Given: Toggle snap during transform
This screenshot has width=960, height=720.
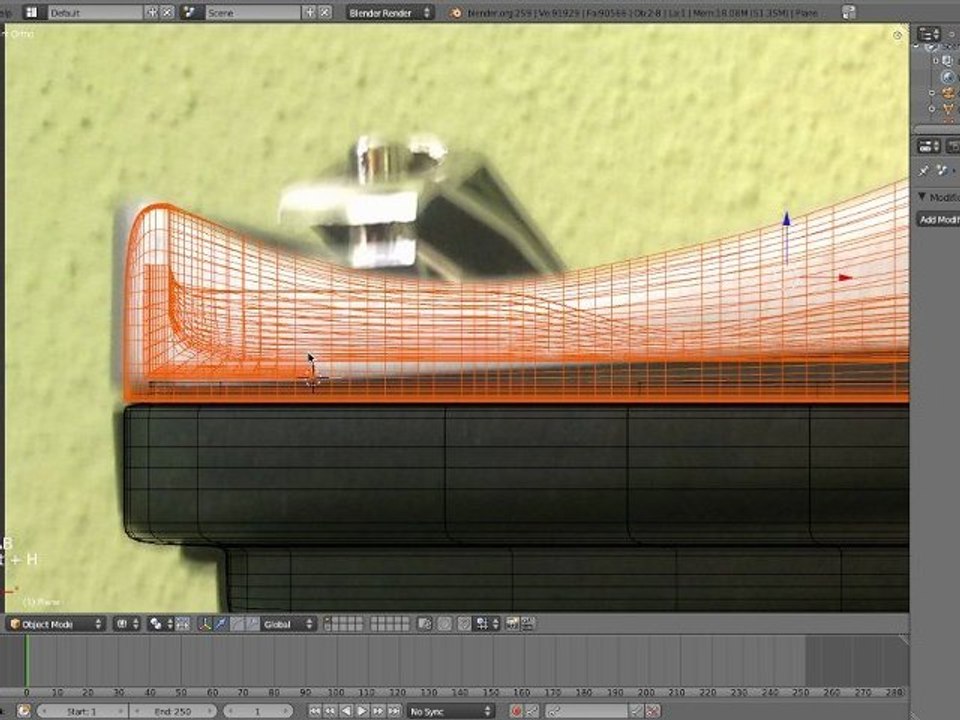Looking at the screenshot, I should click(x=464, y=624).
